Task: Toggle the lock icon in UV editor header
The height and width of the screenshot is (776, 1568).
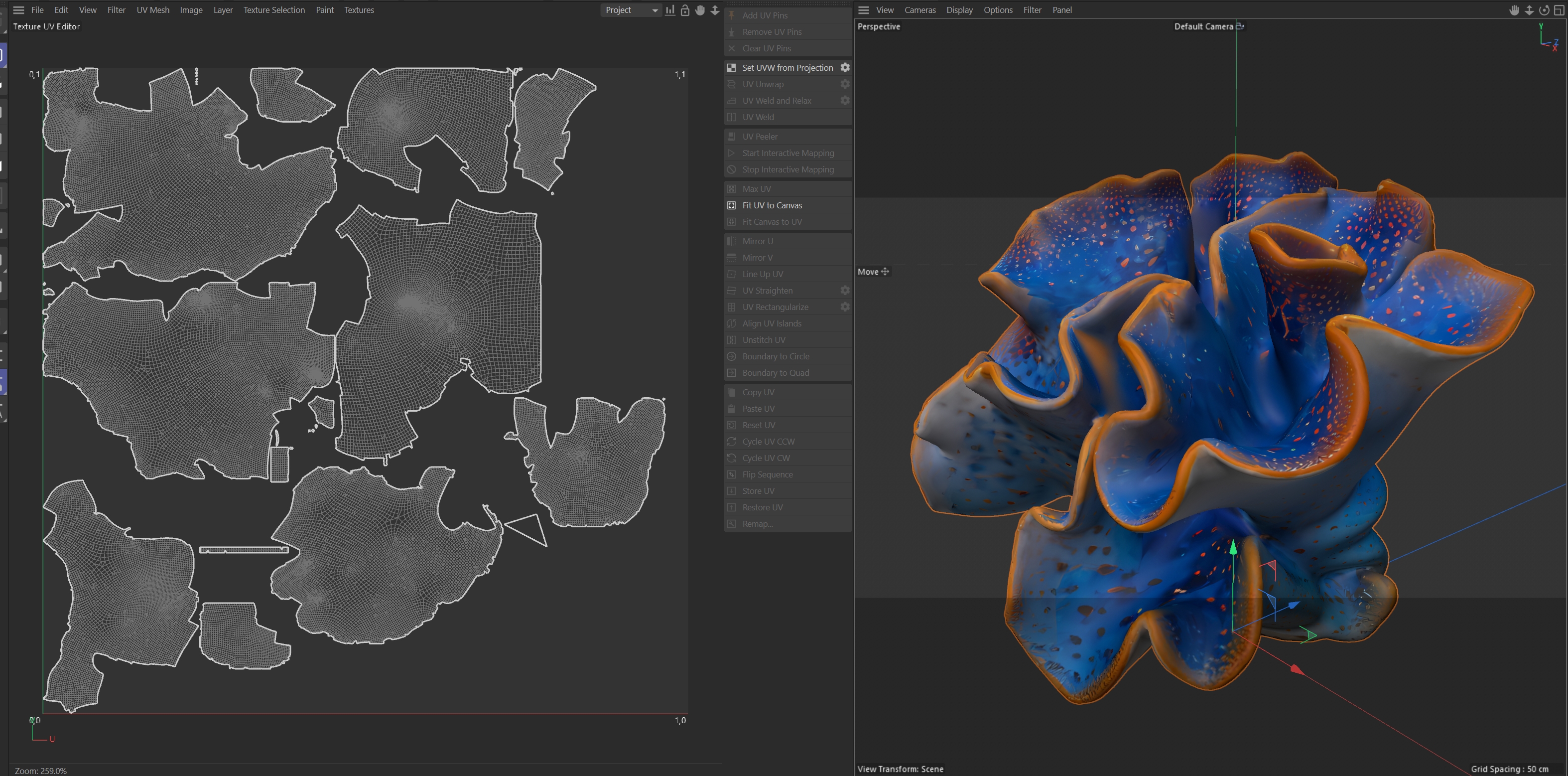Action: (x=685, y=10)
